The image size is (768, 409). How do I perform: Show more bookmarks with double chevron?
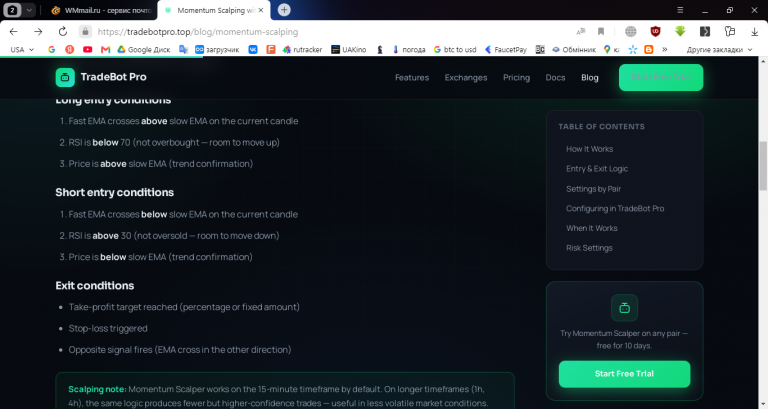(665, 49)
